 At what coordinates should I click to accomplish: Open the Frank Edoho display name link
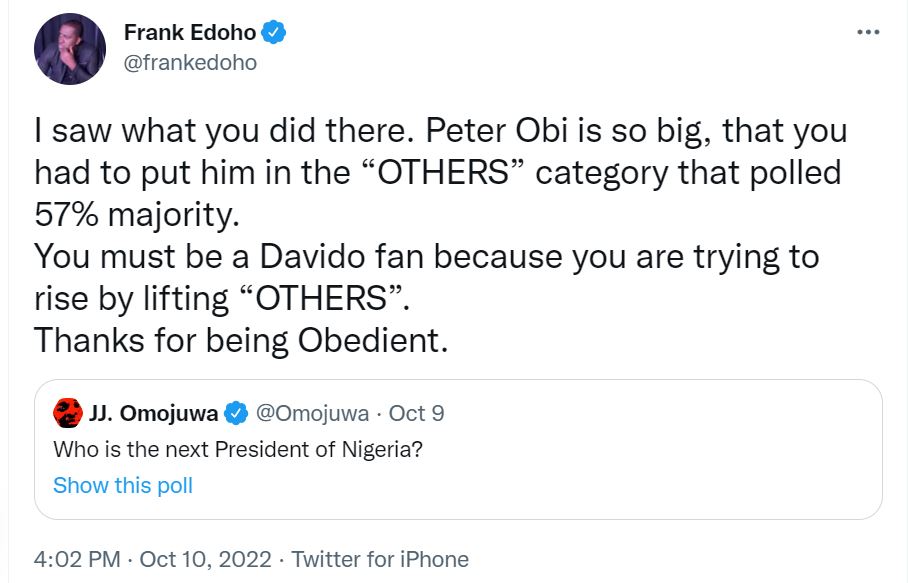click(190, 32)
